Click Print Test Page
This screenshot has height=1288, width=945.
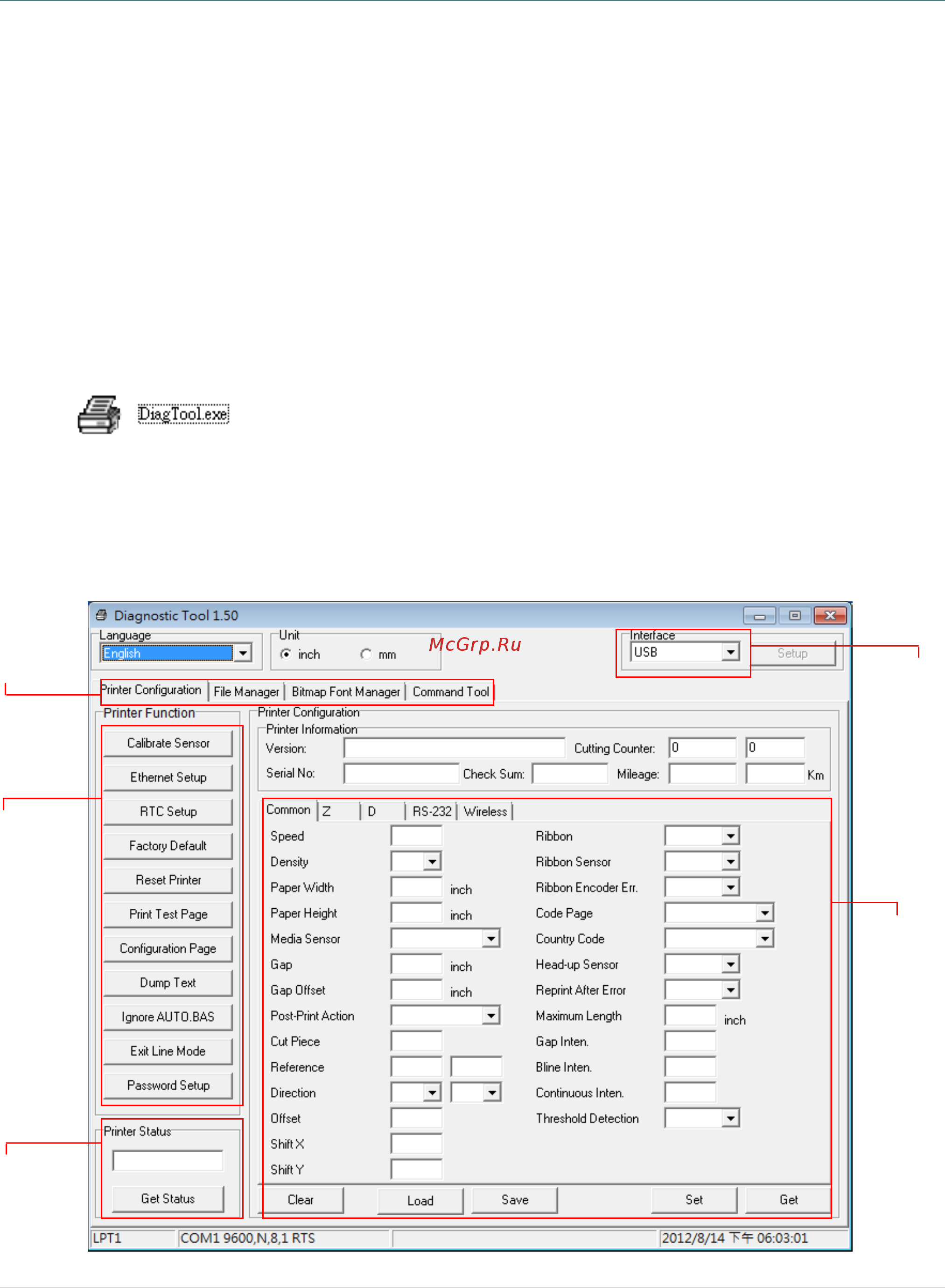click(x=168, y=914)
